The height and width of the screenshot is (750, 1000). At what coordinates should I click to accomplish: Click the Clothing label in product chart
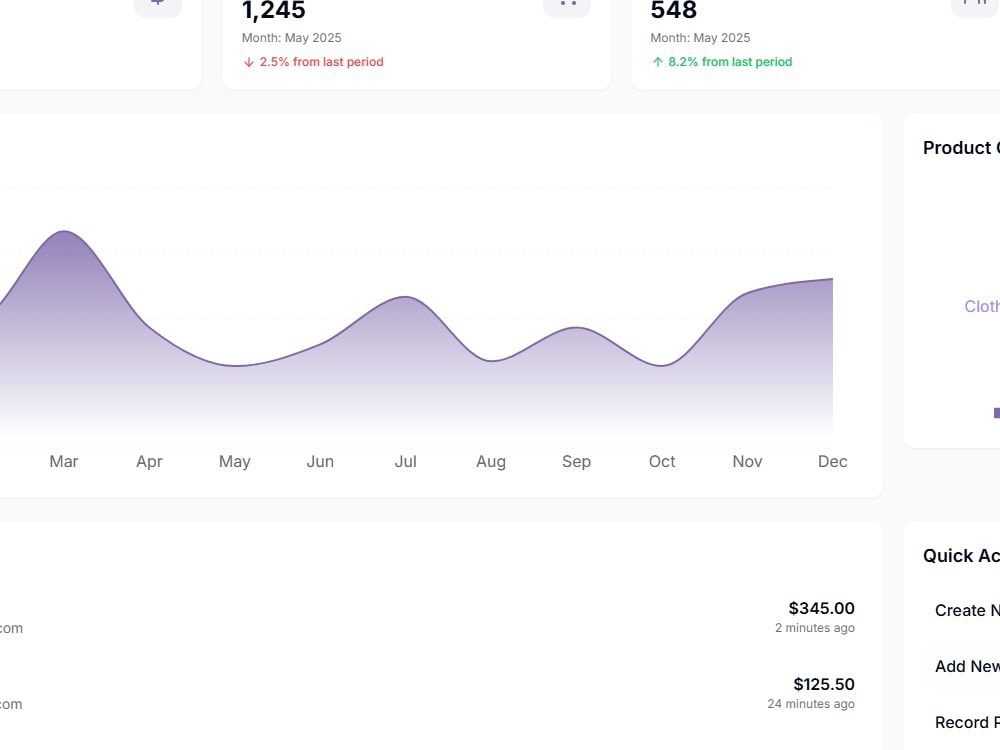tap(982, 306)
